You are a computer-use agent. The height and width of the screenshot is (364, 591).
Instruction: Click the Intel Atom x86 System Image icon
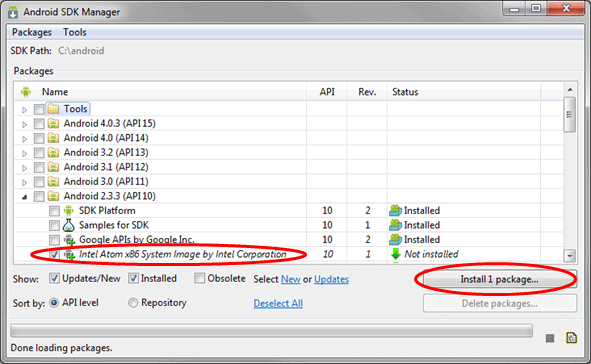click(69, 254)
